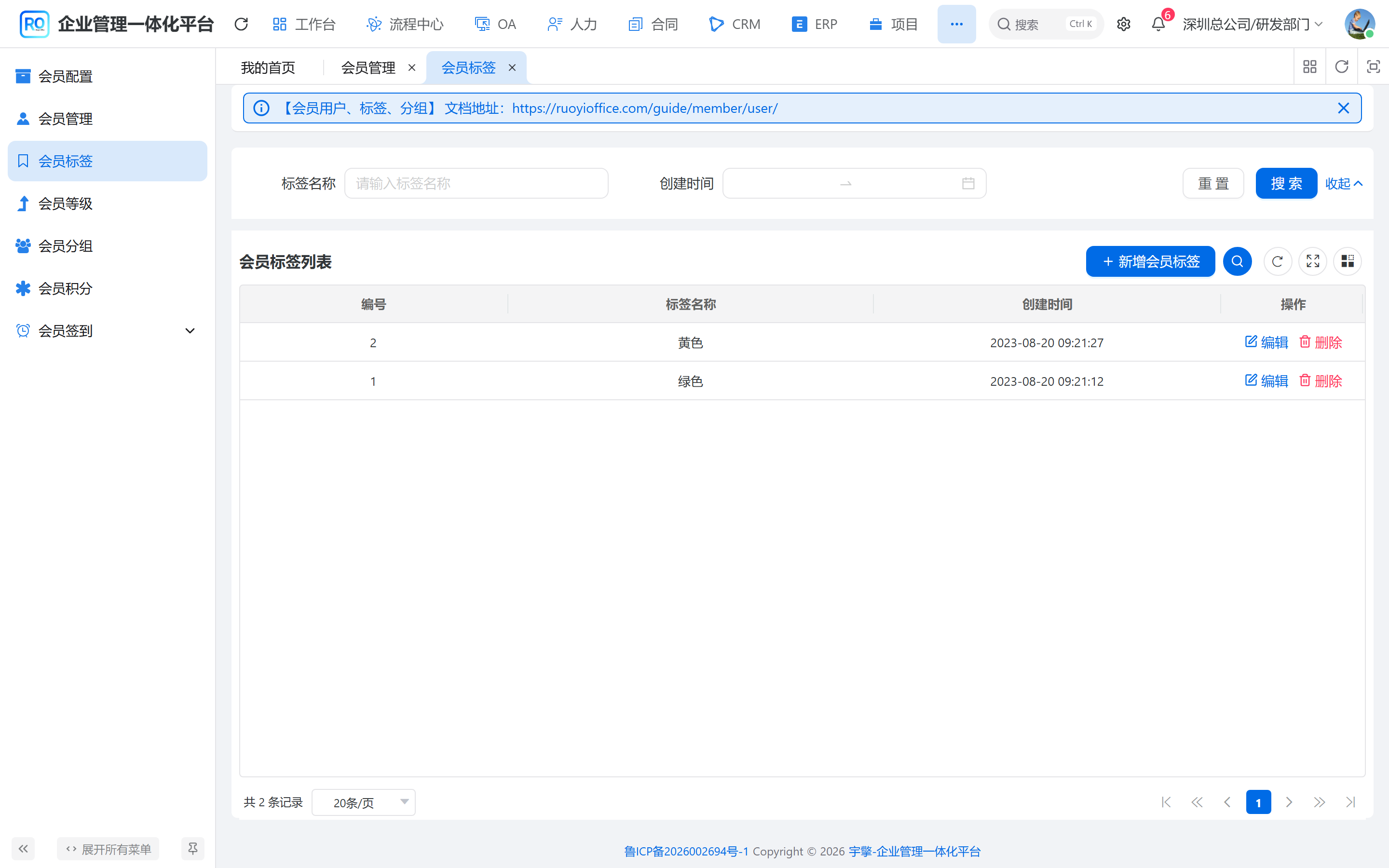The image size is (1389, 868).
Task: Switch to the 会员管理 tab
Action: (368, 68)
